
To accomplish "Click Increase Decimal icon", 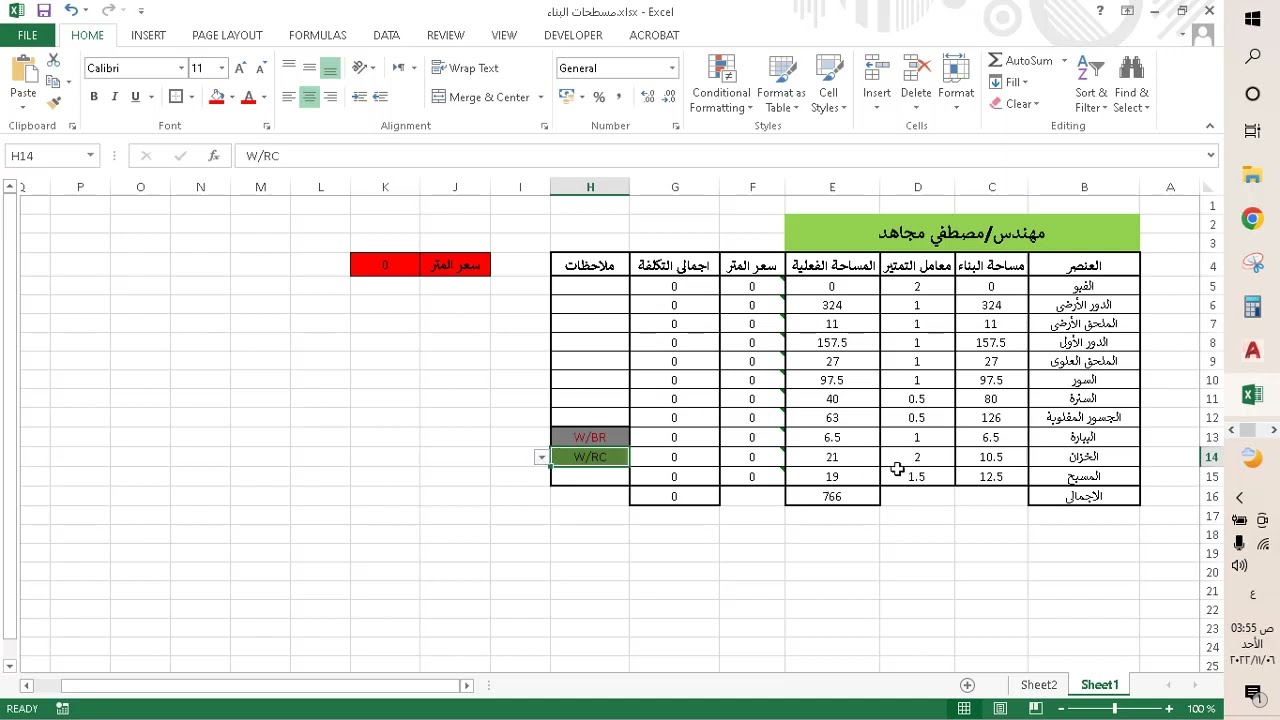I will coord(647,97).
